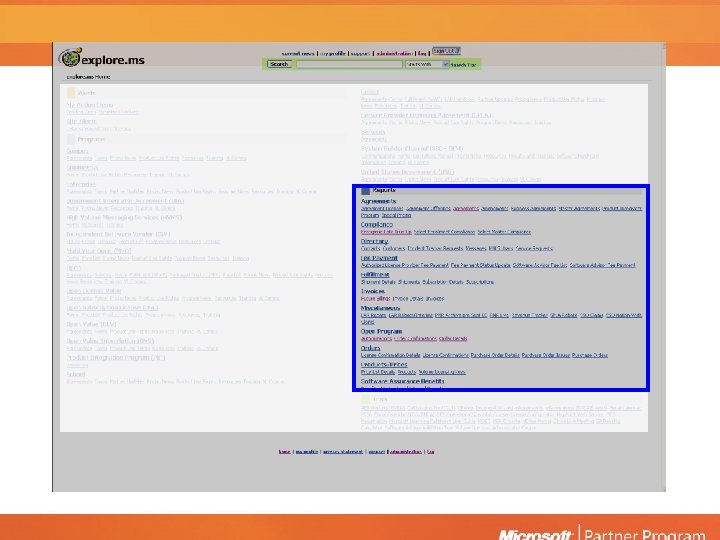Click the Reports section icon
The width and height of the screenshot is (720, 540).
pos(366,191)
